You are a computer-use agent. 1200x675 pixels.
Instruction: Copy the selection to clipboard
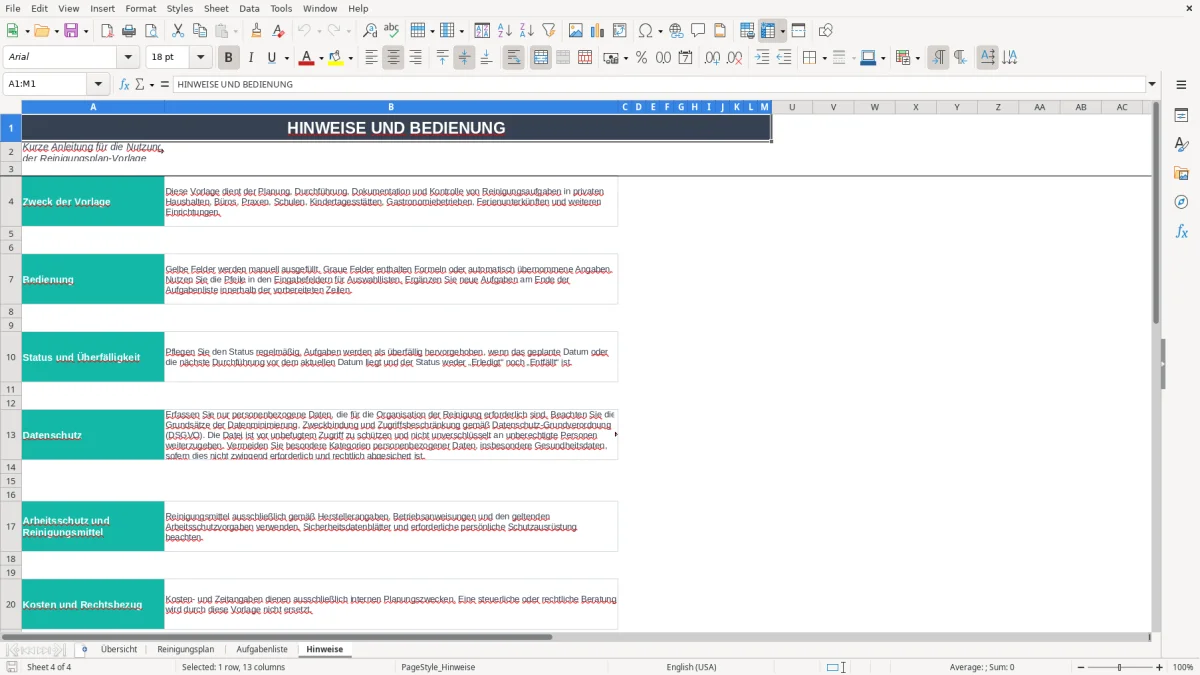tap(199, 31)
